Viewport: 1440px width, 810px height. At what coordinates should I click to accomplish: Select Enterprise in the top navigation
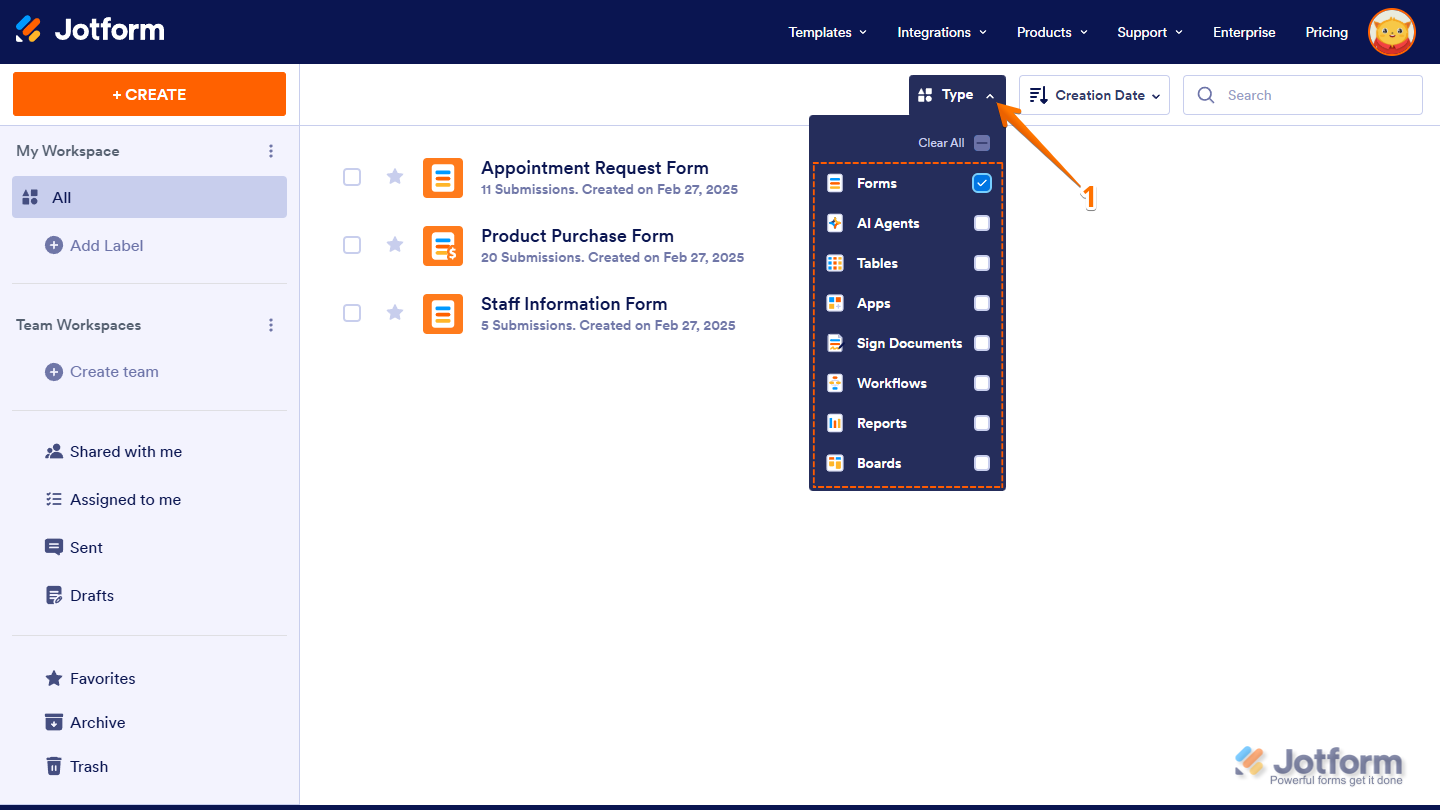click(1243, 32)
